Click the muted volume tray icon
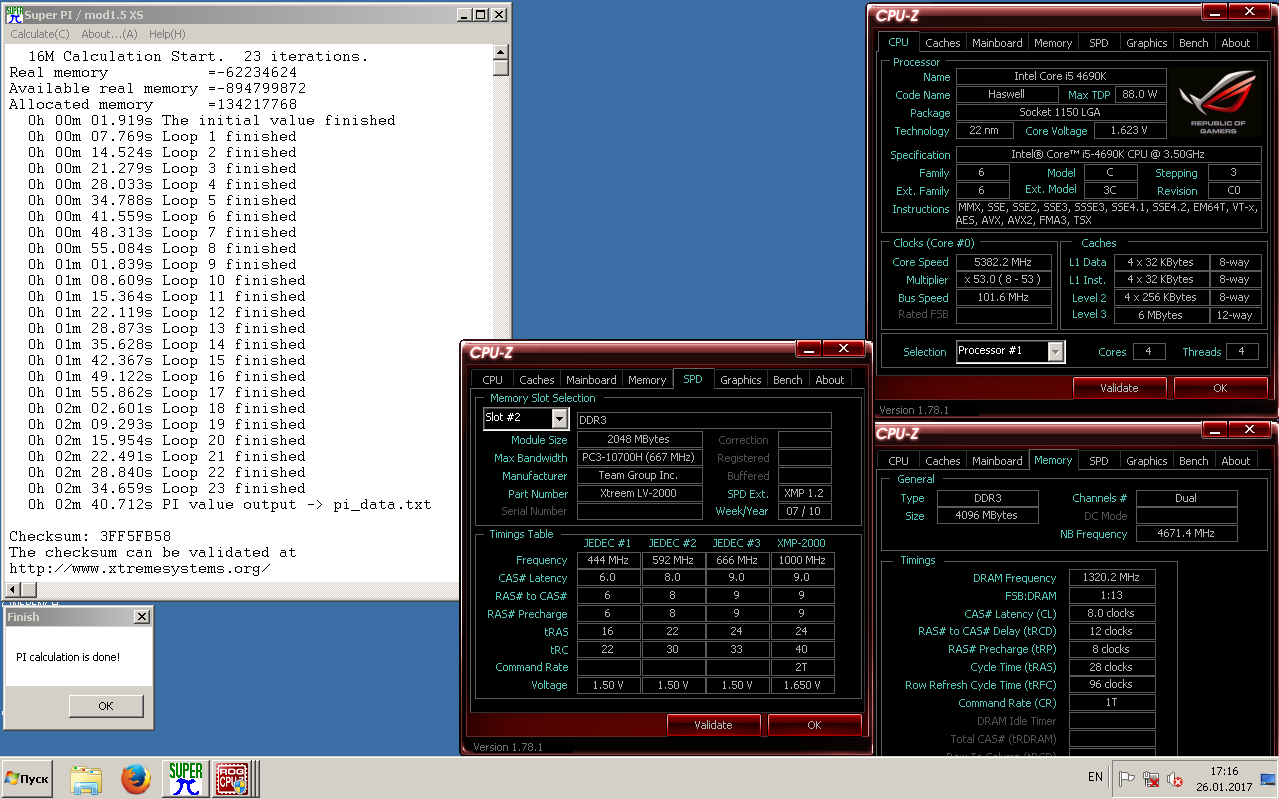This screenshot has height=799, width=1279. [x=1175, y=779]
